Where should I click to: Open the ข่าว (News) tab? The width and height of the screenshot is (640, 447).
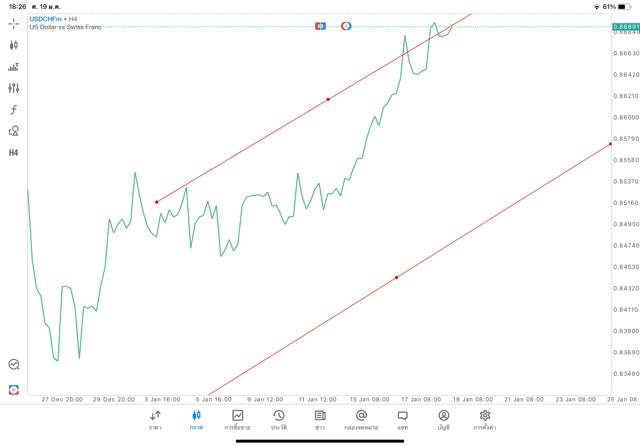click(320, 419)
